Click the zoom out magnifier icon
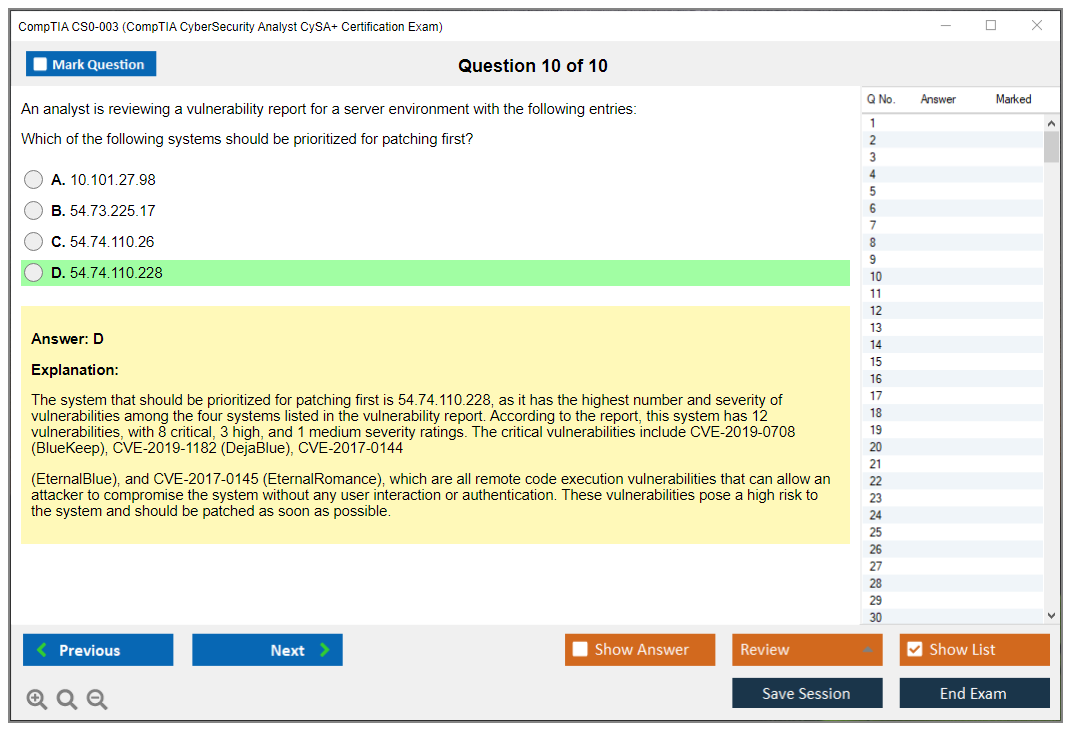1075x735 pixels. [x=97, y=699]
